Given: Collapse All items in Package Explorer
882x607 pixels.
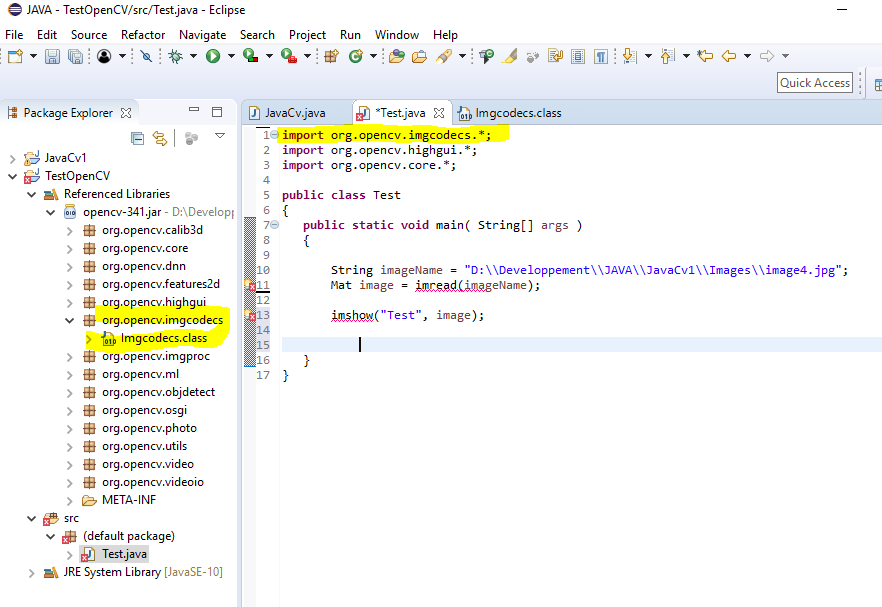Looking at the screenshot, I should pyautogui.click(x=137, y=139).
